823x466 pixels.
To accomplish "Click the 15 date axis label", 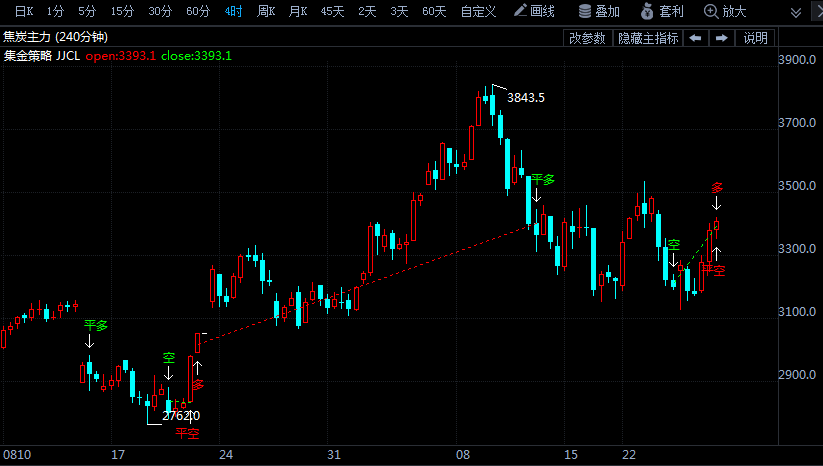I will 571,455.
